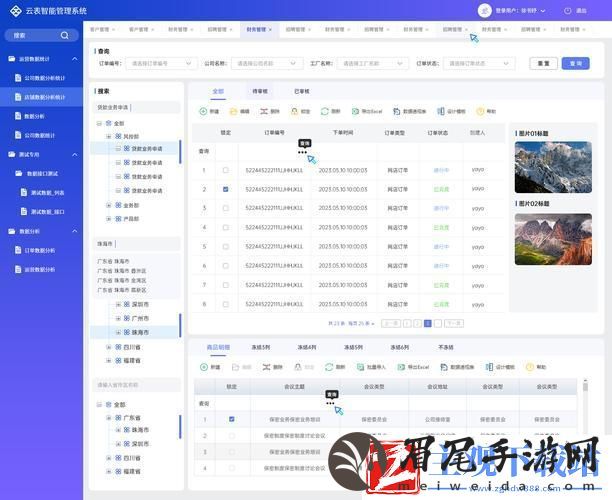Tick the checkbox in order row 3

tap(226, 208)
